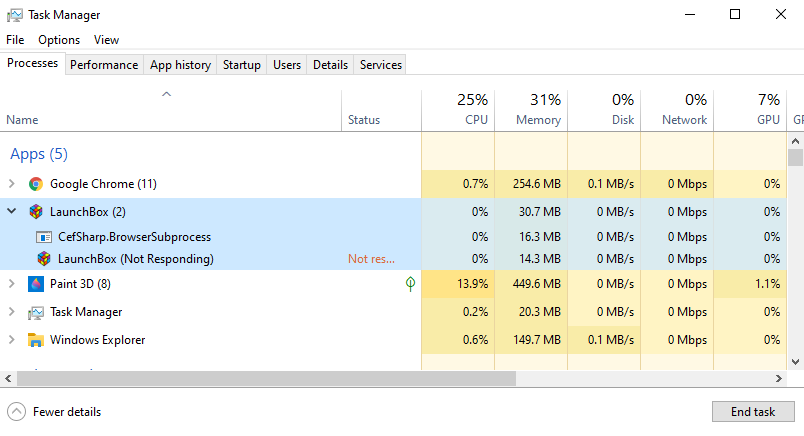Click the End task button
Image resolution: width=804 pixels, height=436 pixels.
click(753, 411)
